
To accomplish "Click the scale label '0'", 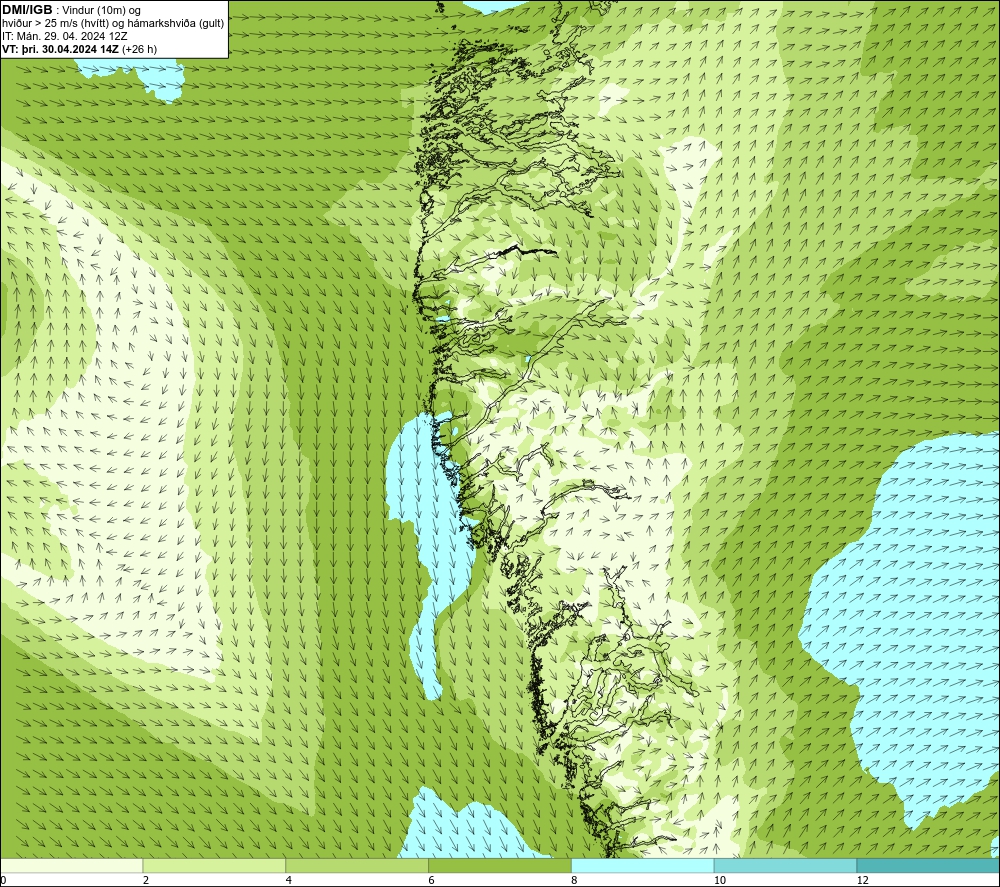I will click(x=3, y=880).
